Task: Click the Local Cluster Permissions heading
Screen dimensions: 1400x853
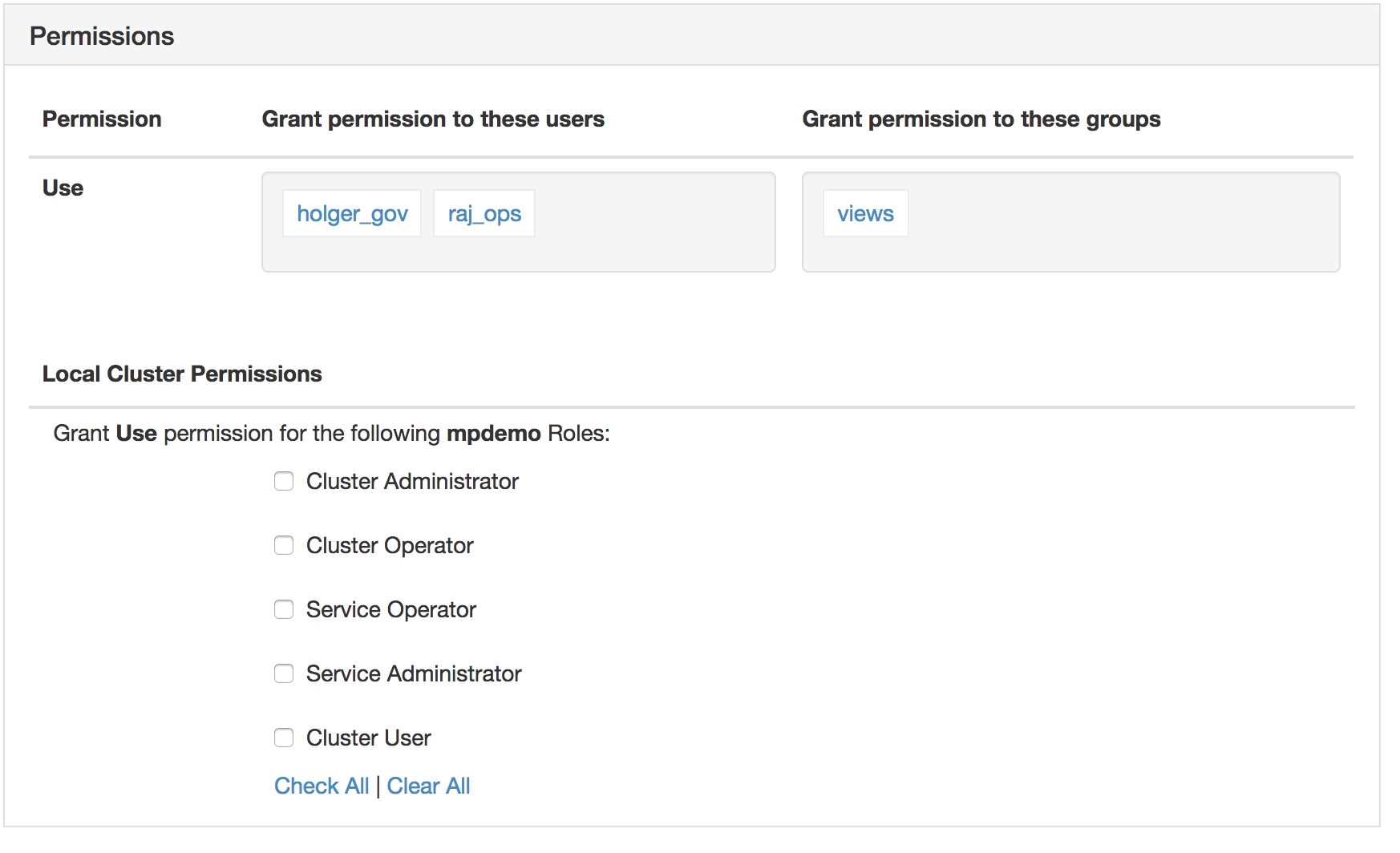Action: point(182,374)
